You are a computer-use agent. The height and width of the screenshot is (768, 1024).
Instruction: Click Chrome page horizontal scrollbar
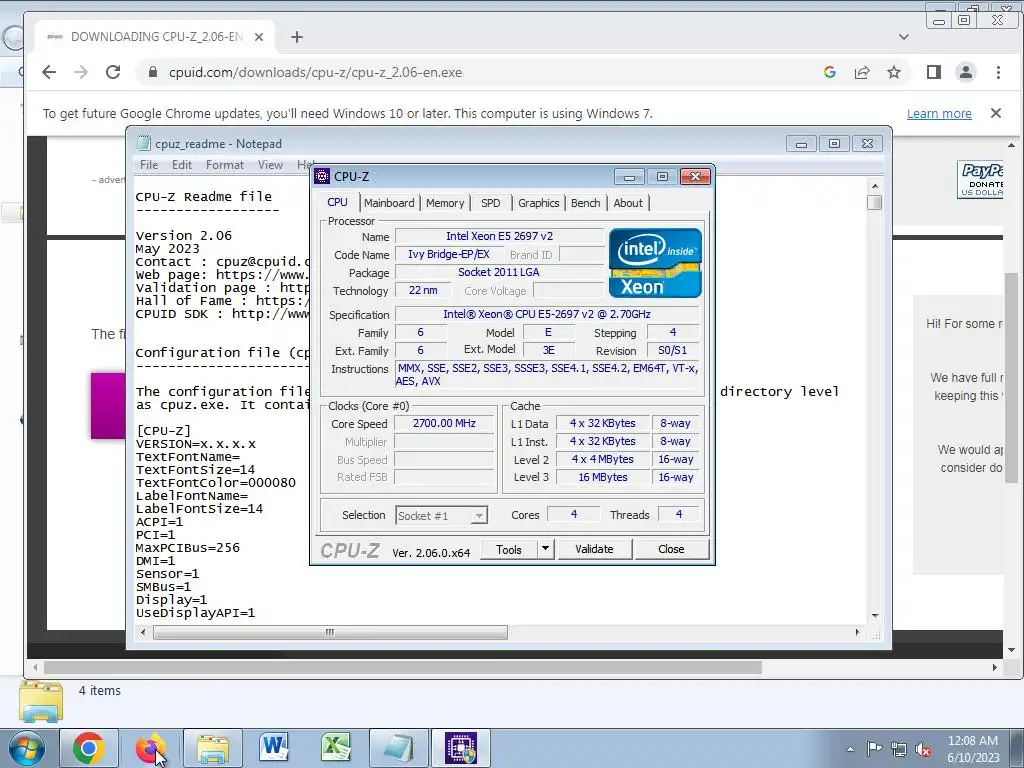point(403,667)
